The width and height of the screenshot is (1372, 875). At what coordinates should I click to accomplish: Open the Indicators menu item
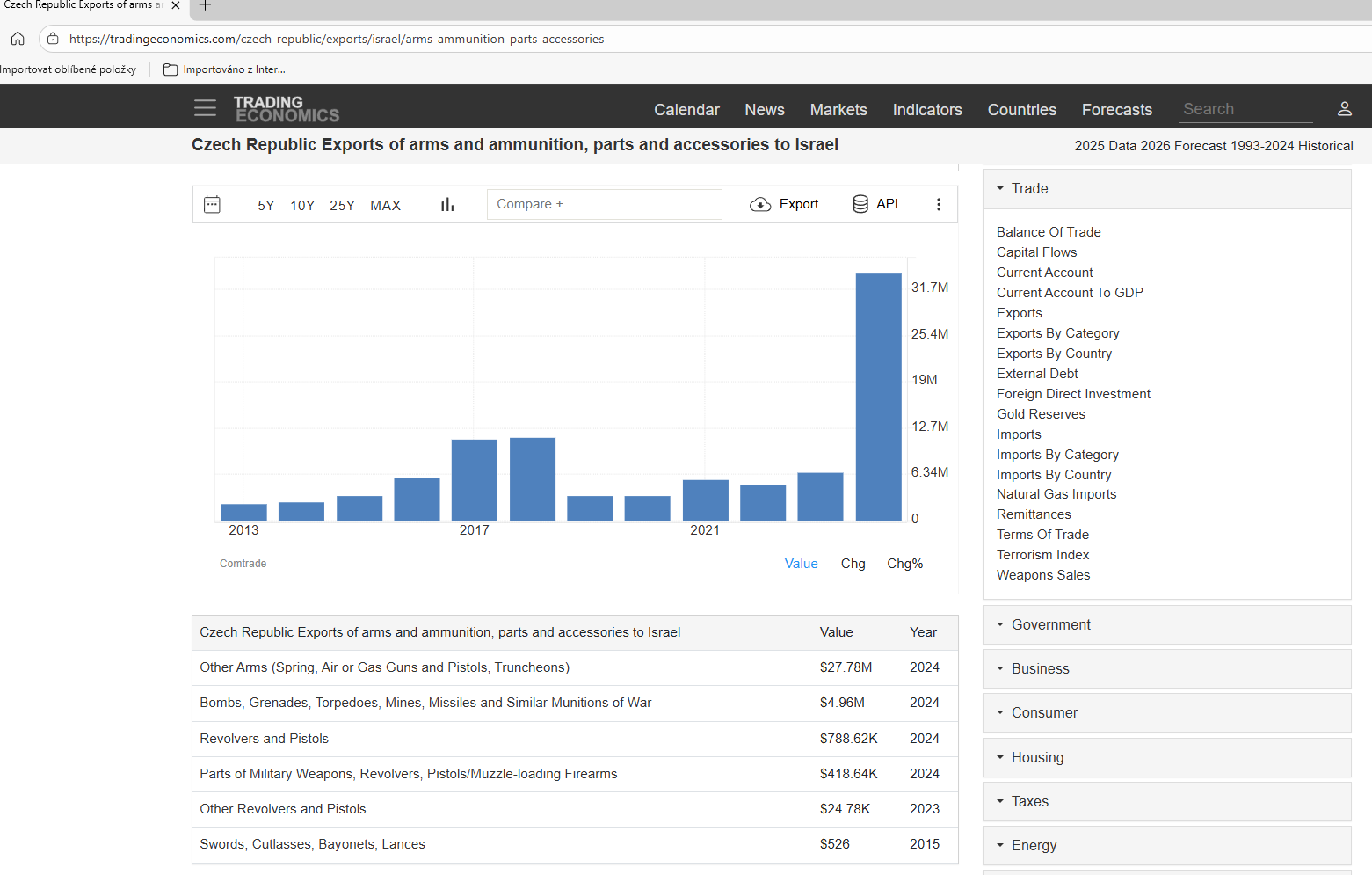(x=926, y=110)
